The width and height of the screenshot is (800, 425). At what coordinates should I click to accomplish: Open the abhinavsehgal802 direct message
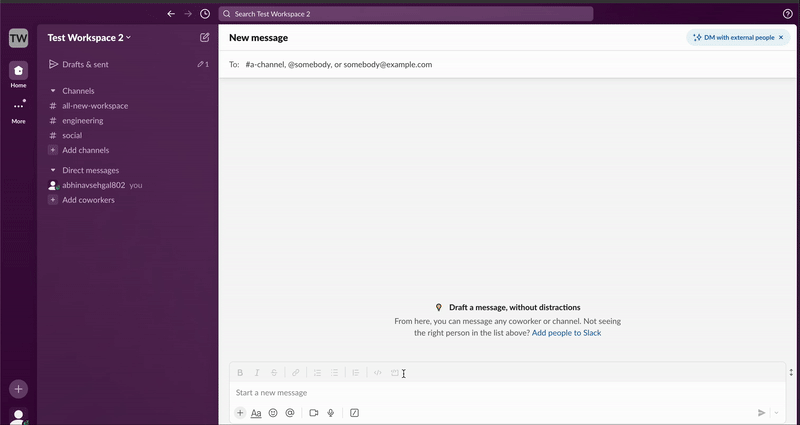pyautogui.click(x=95, y=185)
